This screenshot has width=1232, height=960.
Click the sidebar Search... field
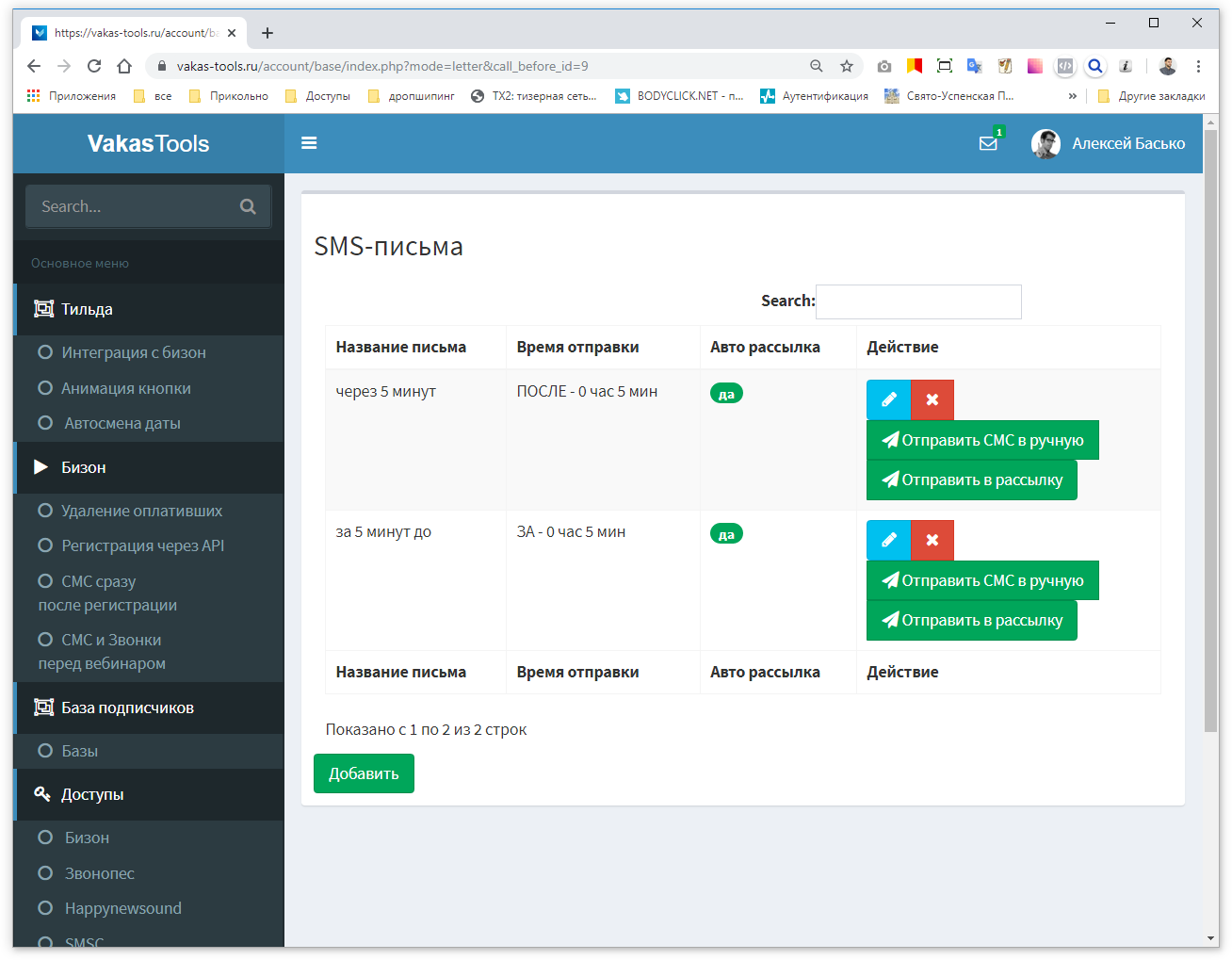click(x=149, y=206)
